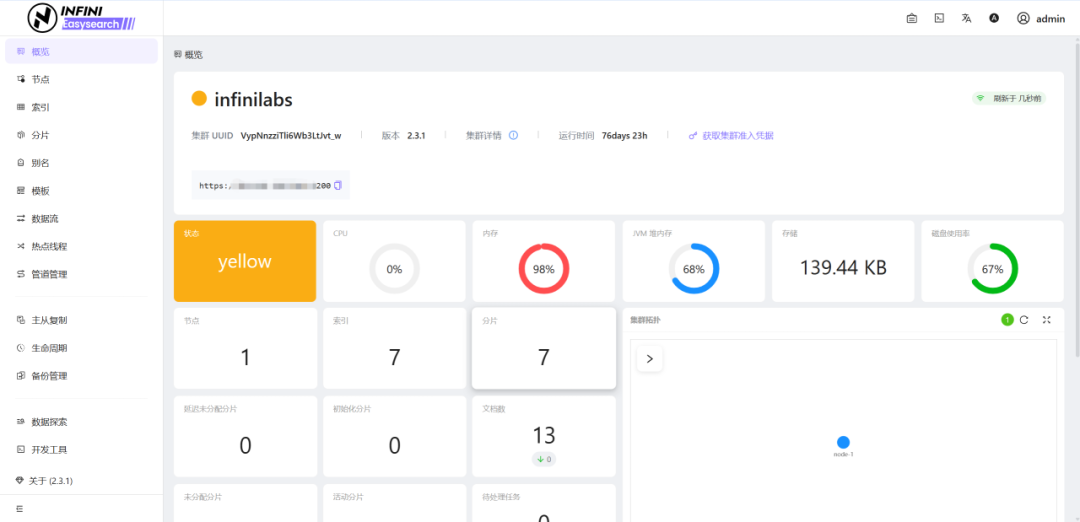Click the 延迟未分配分片 card showing 0
Viewport: 1080px width, 522px height.
[x=245, y=436]
